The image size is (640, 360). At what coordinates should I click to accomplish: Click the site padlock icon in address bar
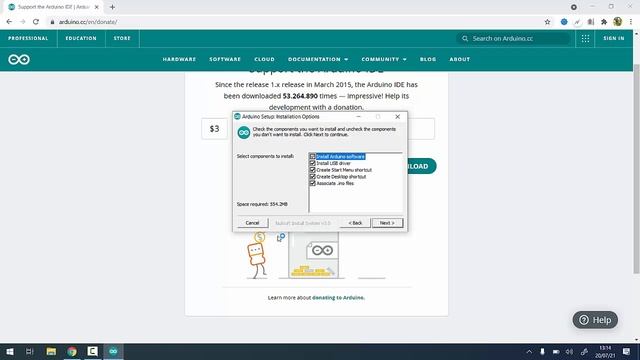click(52, 22)
